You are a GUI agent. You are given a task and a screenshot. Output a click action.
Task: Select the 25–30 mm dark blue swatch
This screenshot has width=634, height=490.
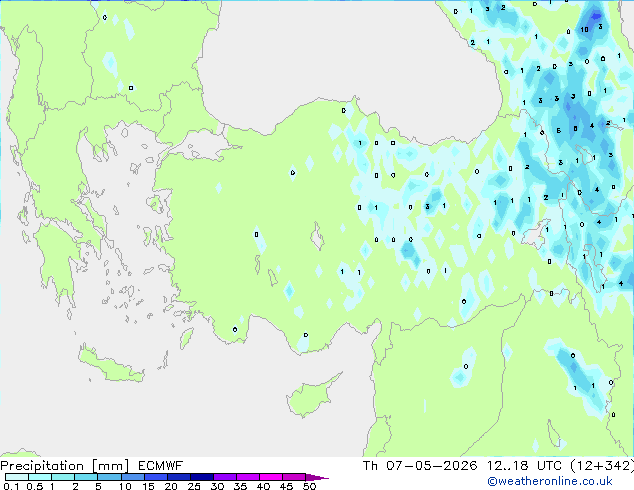pos(201,477)
